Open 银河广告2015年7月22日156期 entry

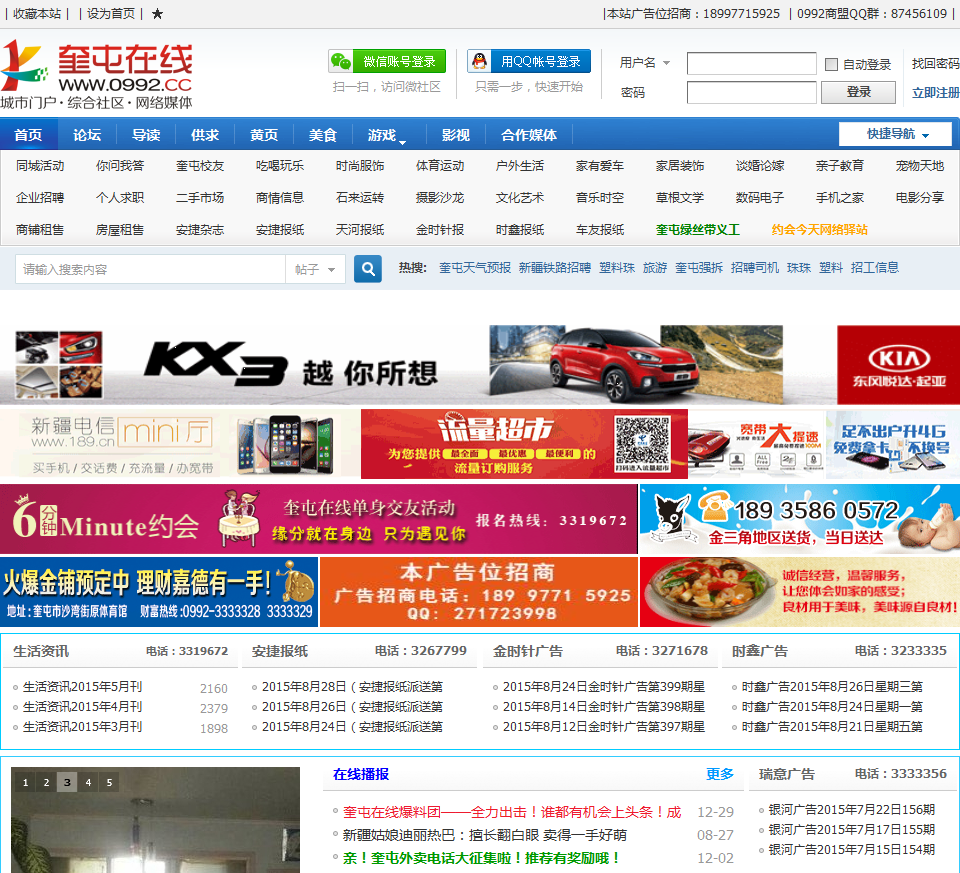click(x=851, y=809)
